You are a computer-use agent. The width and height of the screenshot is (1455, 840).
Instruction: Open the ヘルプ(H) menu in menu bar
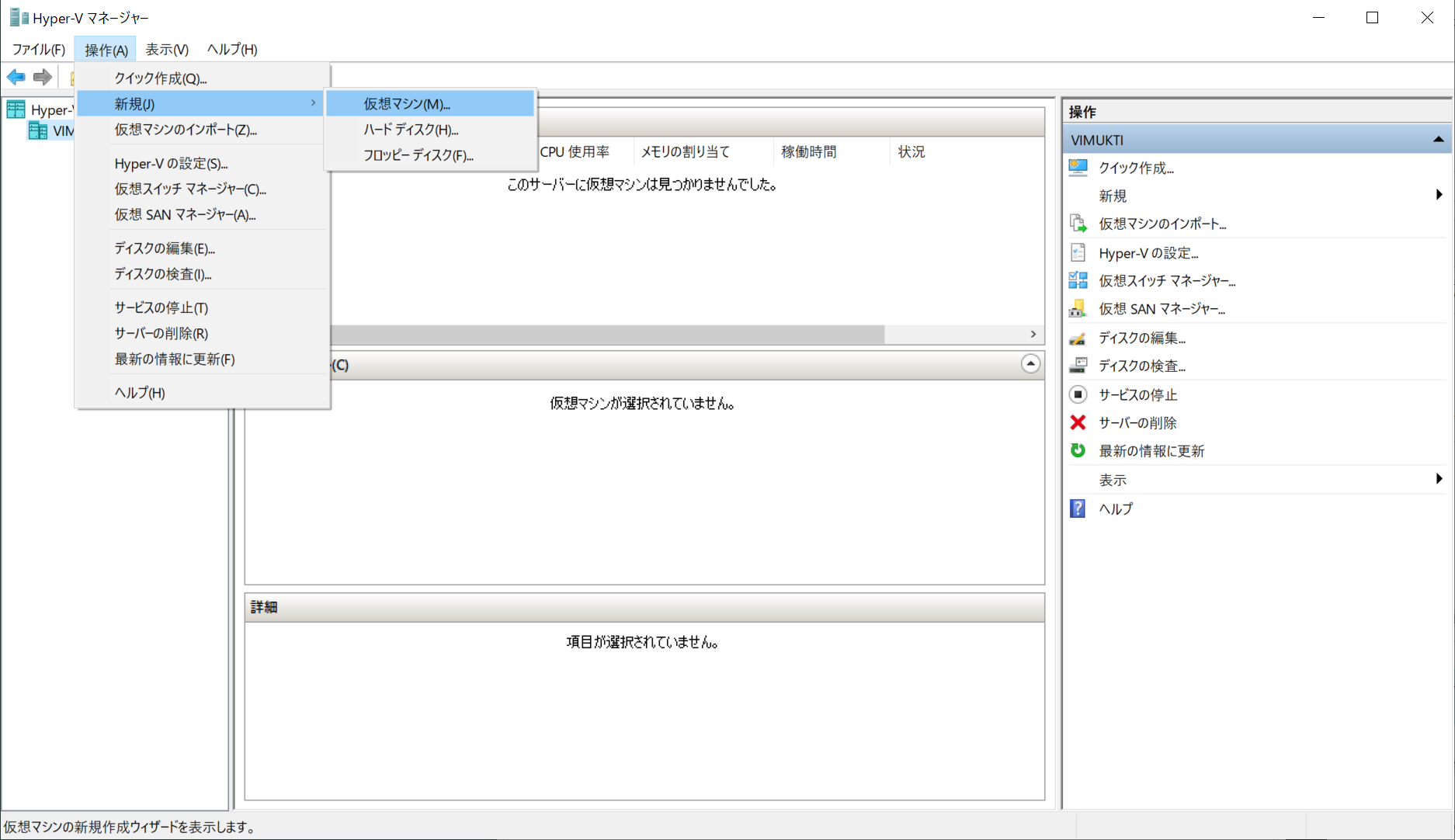232,49
